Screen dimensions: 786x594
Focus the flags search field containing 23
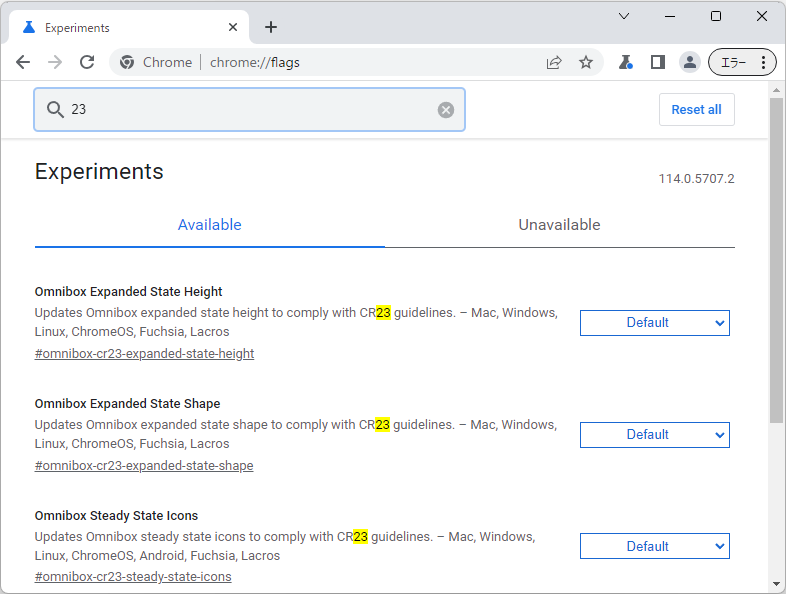pos(249,110)
